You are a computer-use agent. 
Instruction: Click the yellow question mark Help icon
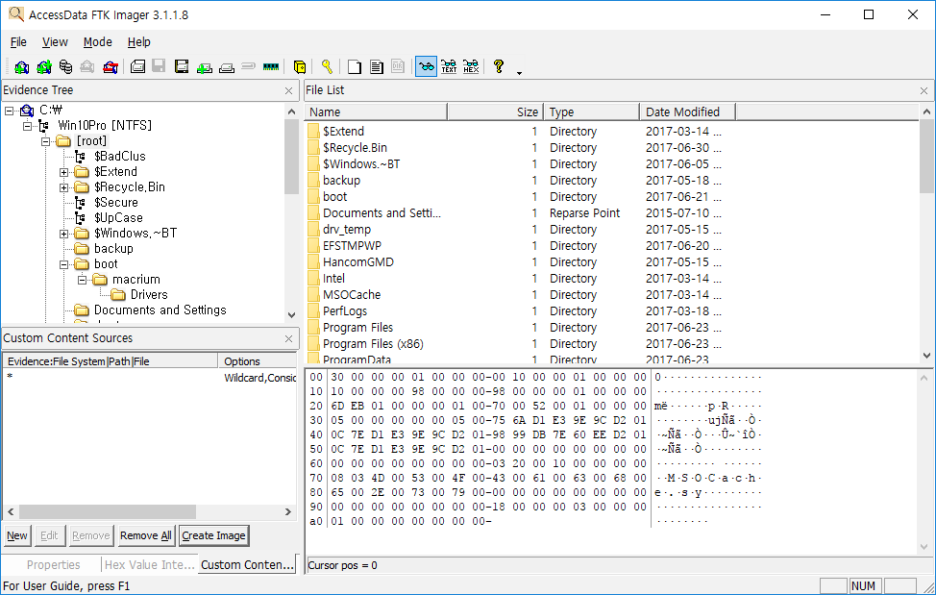pos(498,66)
